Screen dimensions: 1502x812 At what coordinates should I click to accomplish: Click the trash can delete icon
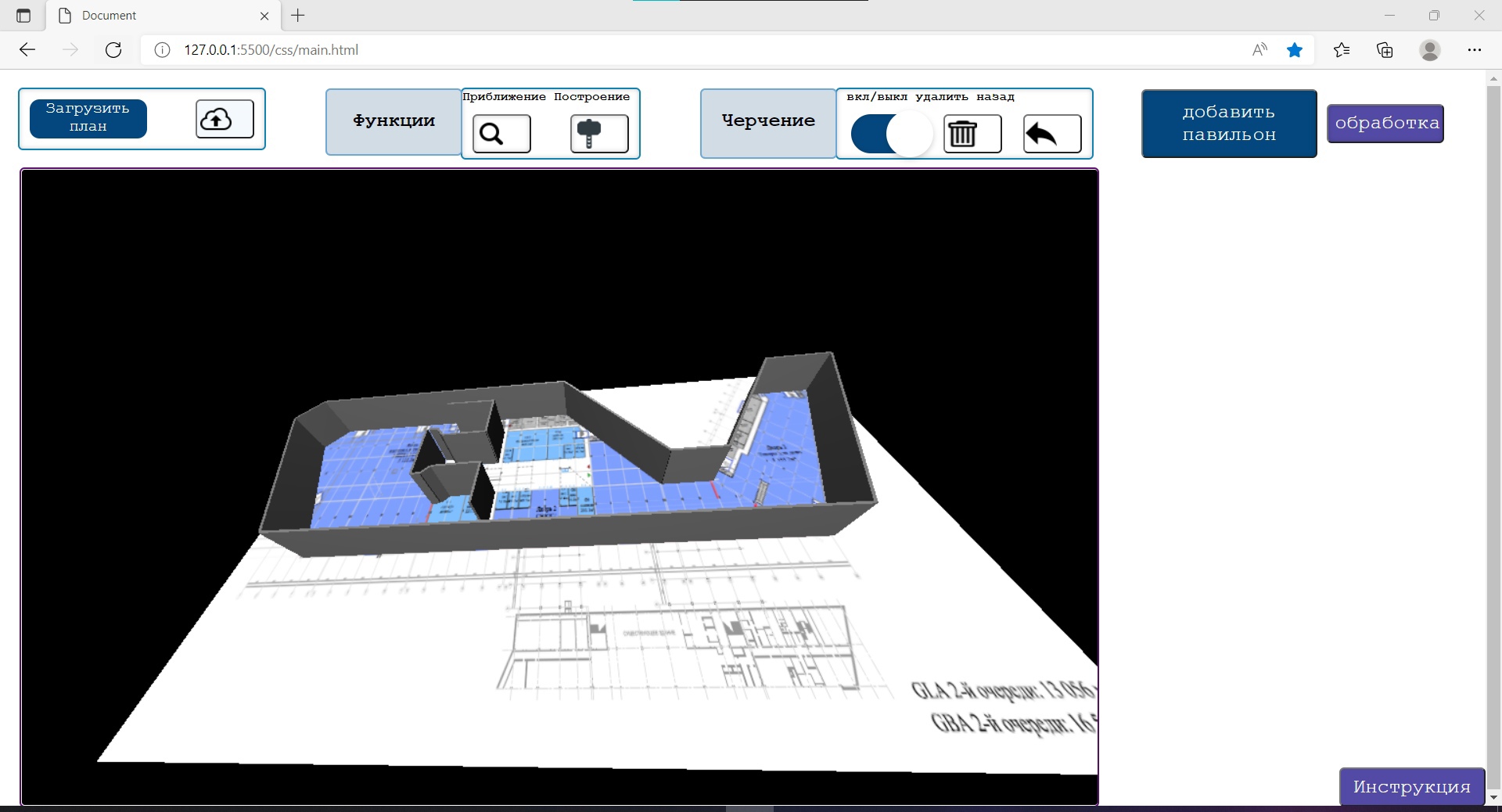(x=972, y=134)
